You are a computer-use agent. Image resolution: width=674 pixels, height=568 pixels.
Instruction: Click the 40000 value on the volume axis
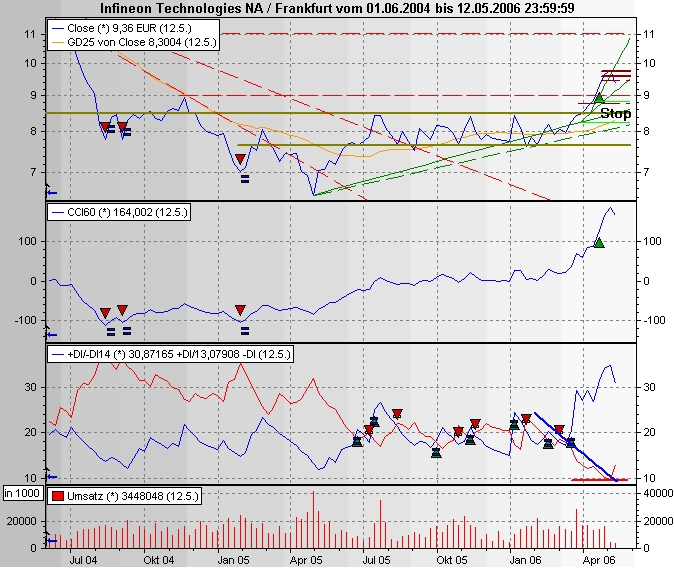point(658,493)
